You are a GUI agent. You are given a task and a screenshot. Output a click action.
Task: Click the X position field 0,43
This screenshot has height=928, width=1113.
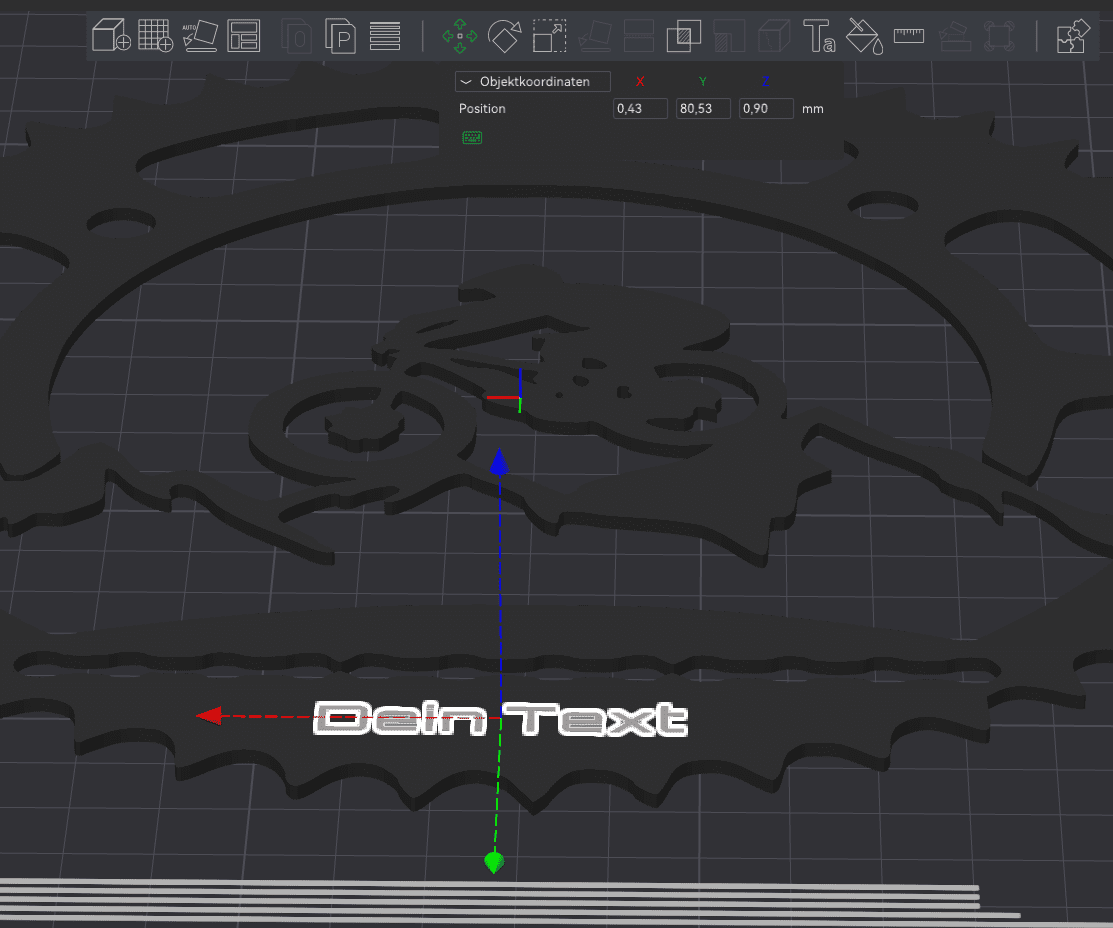point(640,109)
